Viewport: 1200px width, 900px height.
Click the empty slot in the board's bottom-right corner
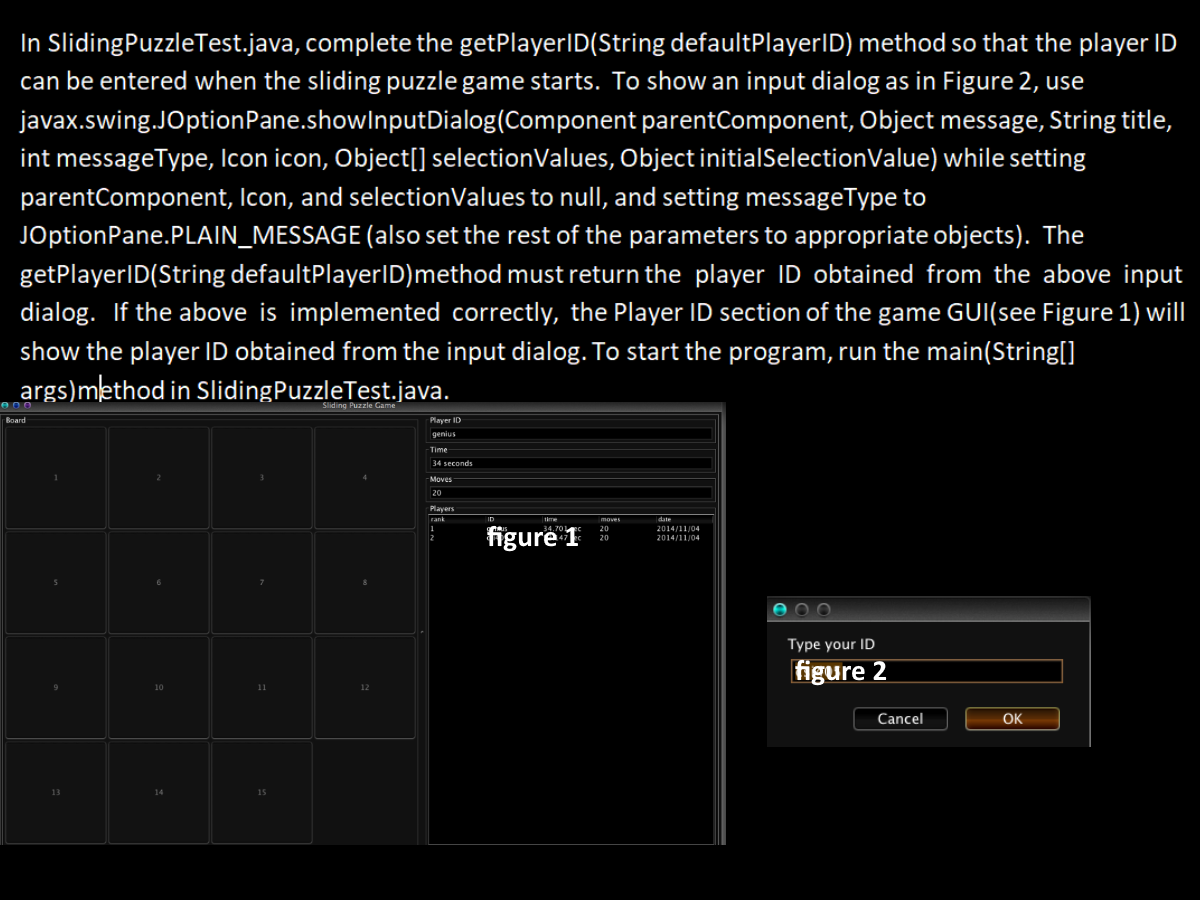pos(365,791)
